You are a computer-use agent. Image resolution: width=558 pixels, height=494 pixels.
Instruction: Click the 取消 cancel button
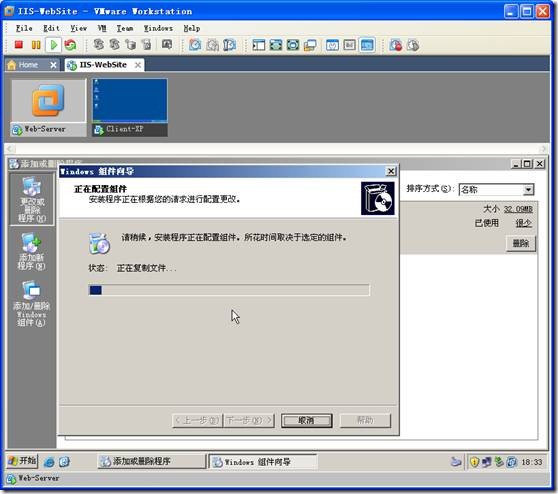[307, 420]
